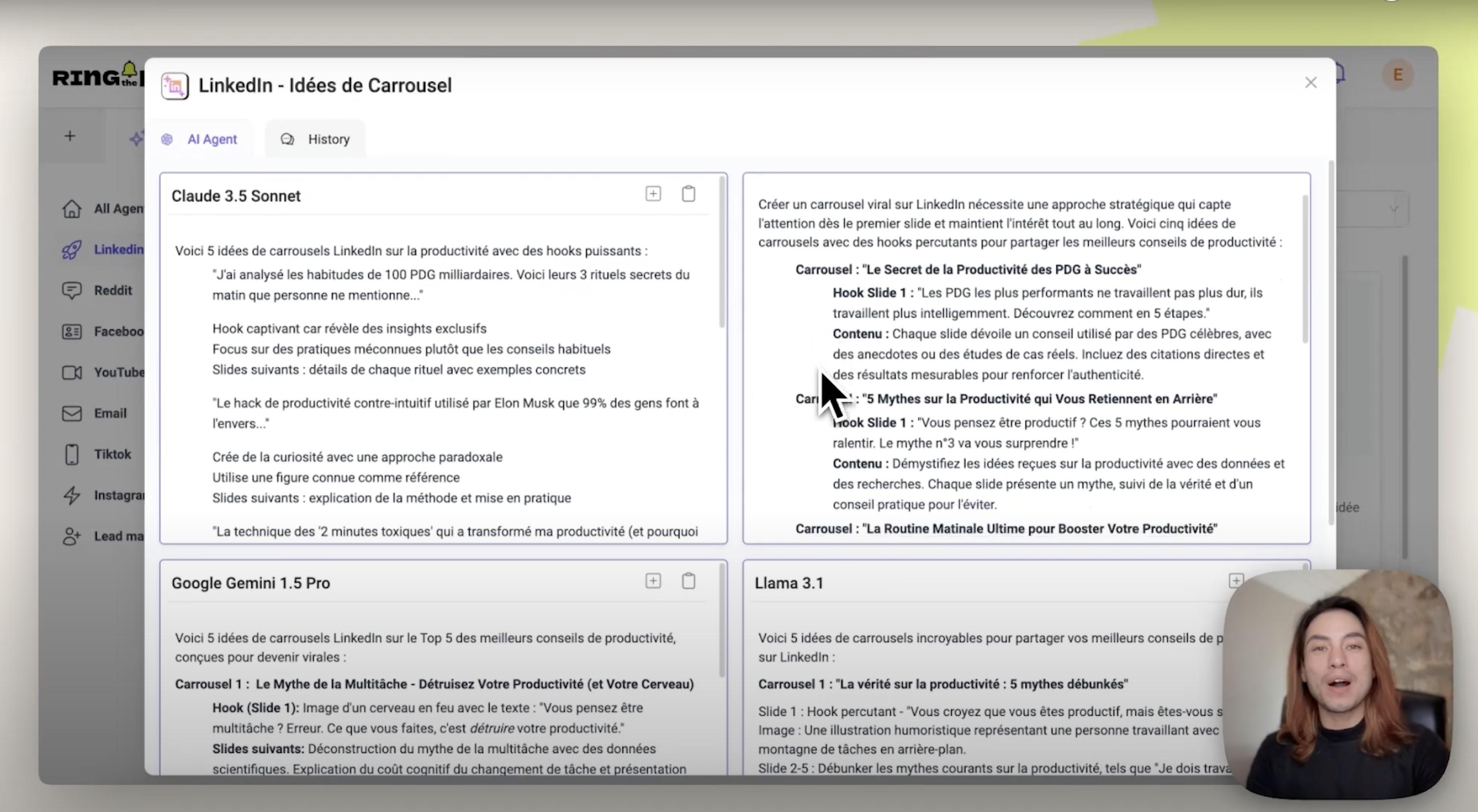
Task: Click the LinkedIn carousel agent icon in dialog header
Action: tap(175, 86)
